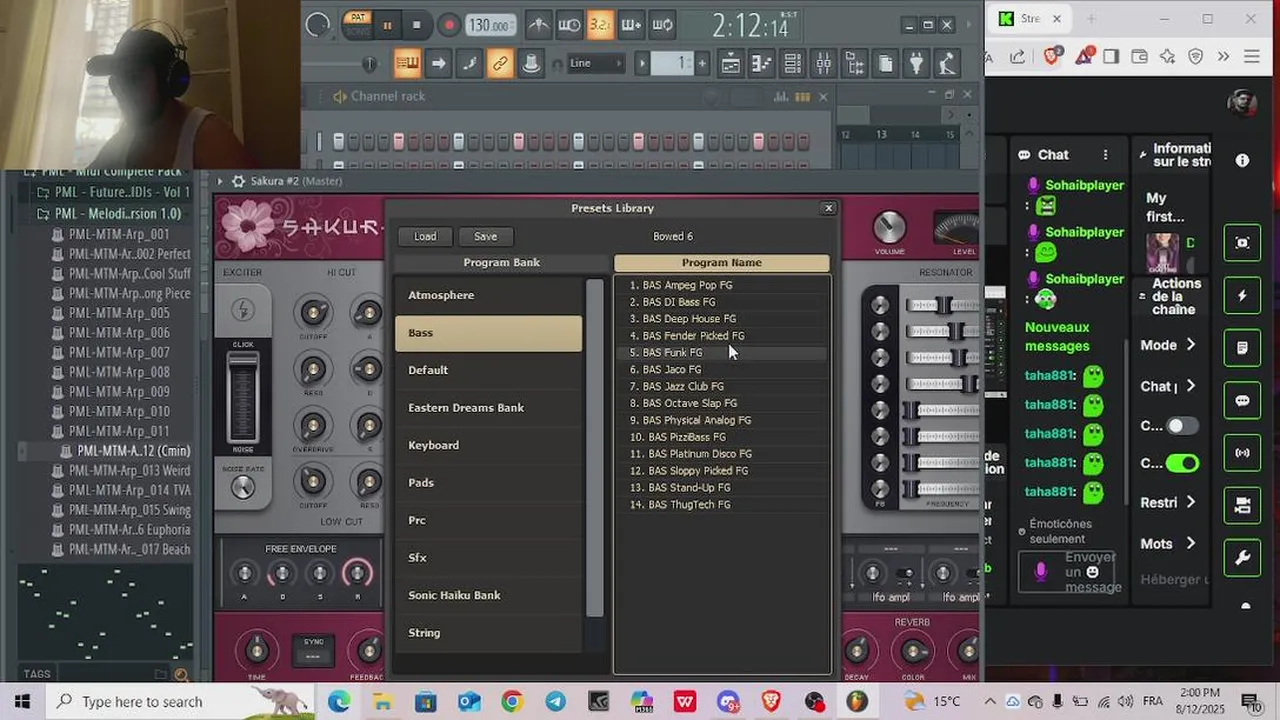The width and height of the screenshot is (1280, 720).
Task: Close the Presets Library dialog
Action: (x=828, y=208)
